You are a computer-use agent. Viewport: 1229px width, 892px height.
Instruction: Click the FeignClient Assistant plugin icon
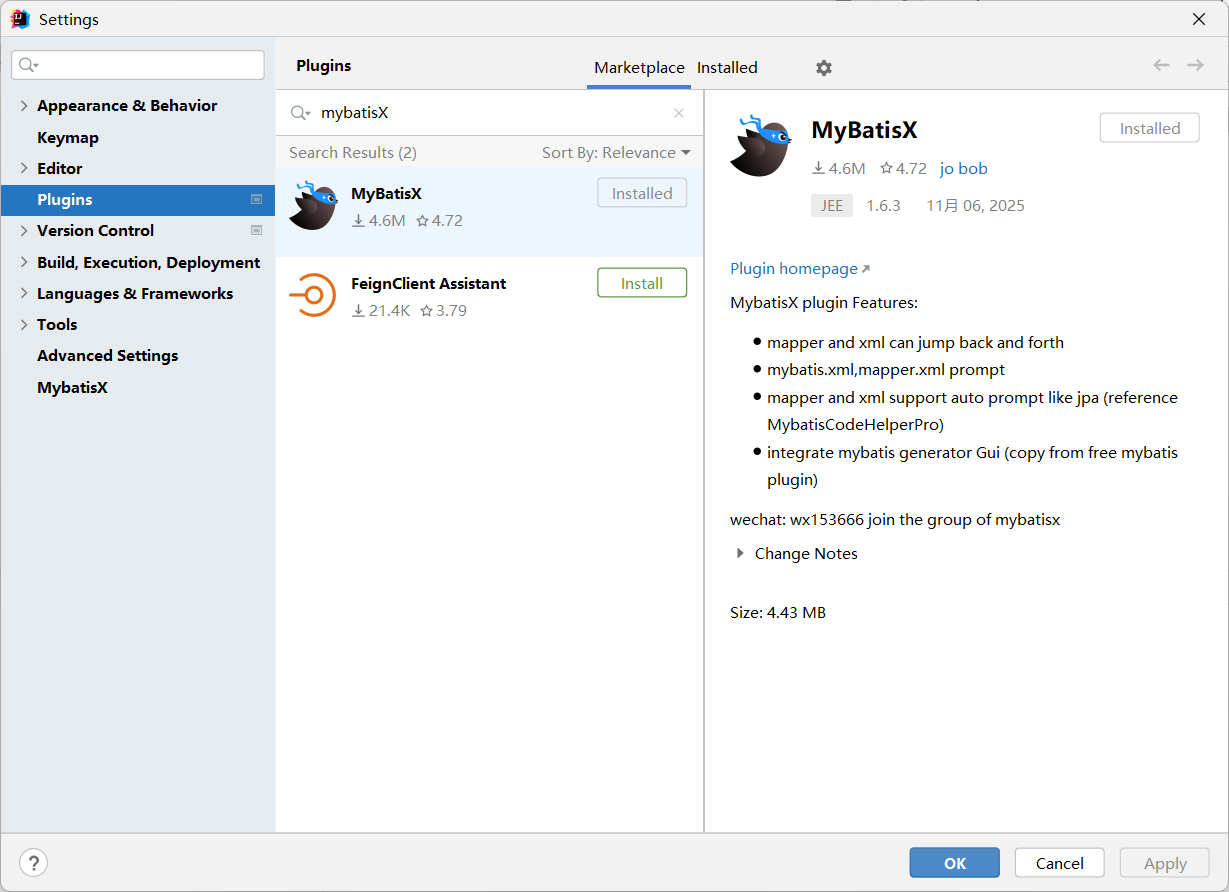coord(312,295)
